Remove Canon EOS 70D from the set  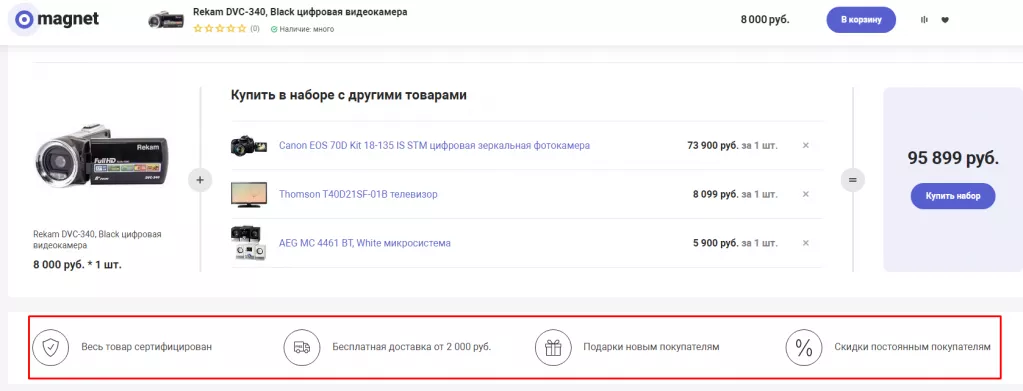tap(805, 145)
